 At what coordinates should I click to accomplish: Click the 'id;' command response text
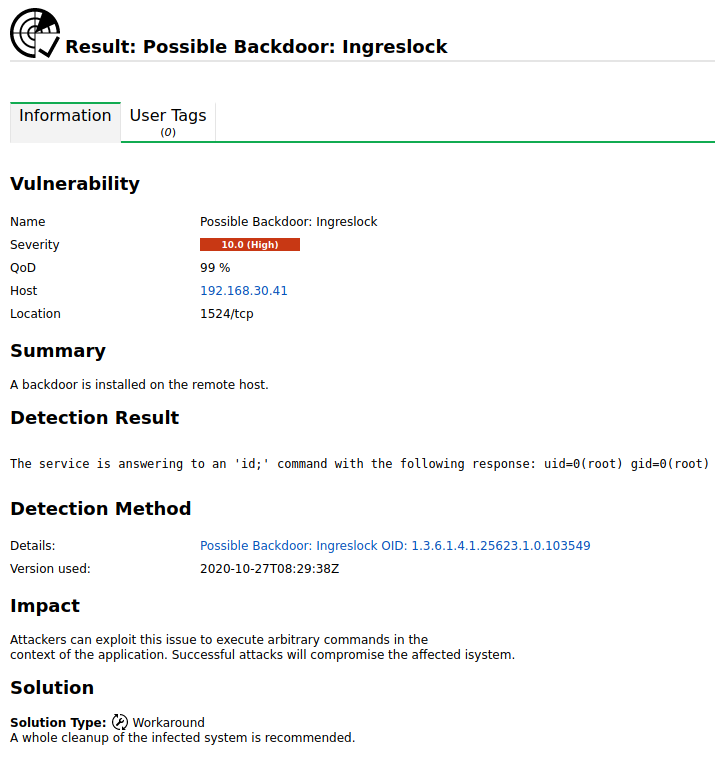tap(359, 464)
